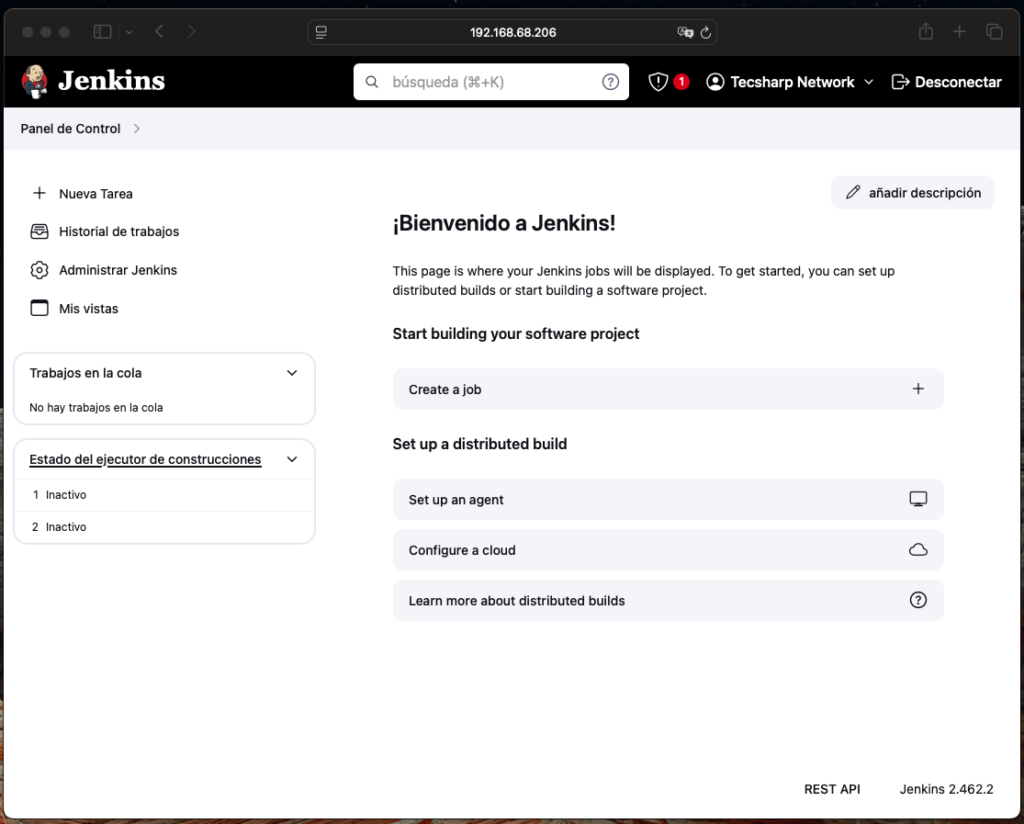Expand the breadcrumb chevron after Panel de Control
This screenshot has width=1024, height=824.
click(136, 129)
